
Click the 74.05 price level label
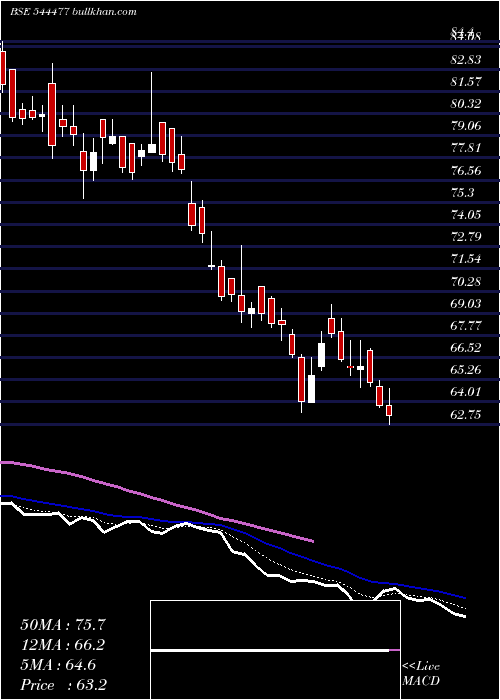pos(466,215)
